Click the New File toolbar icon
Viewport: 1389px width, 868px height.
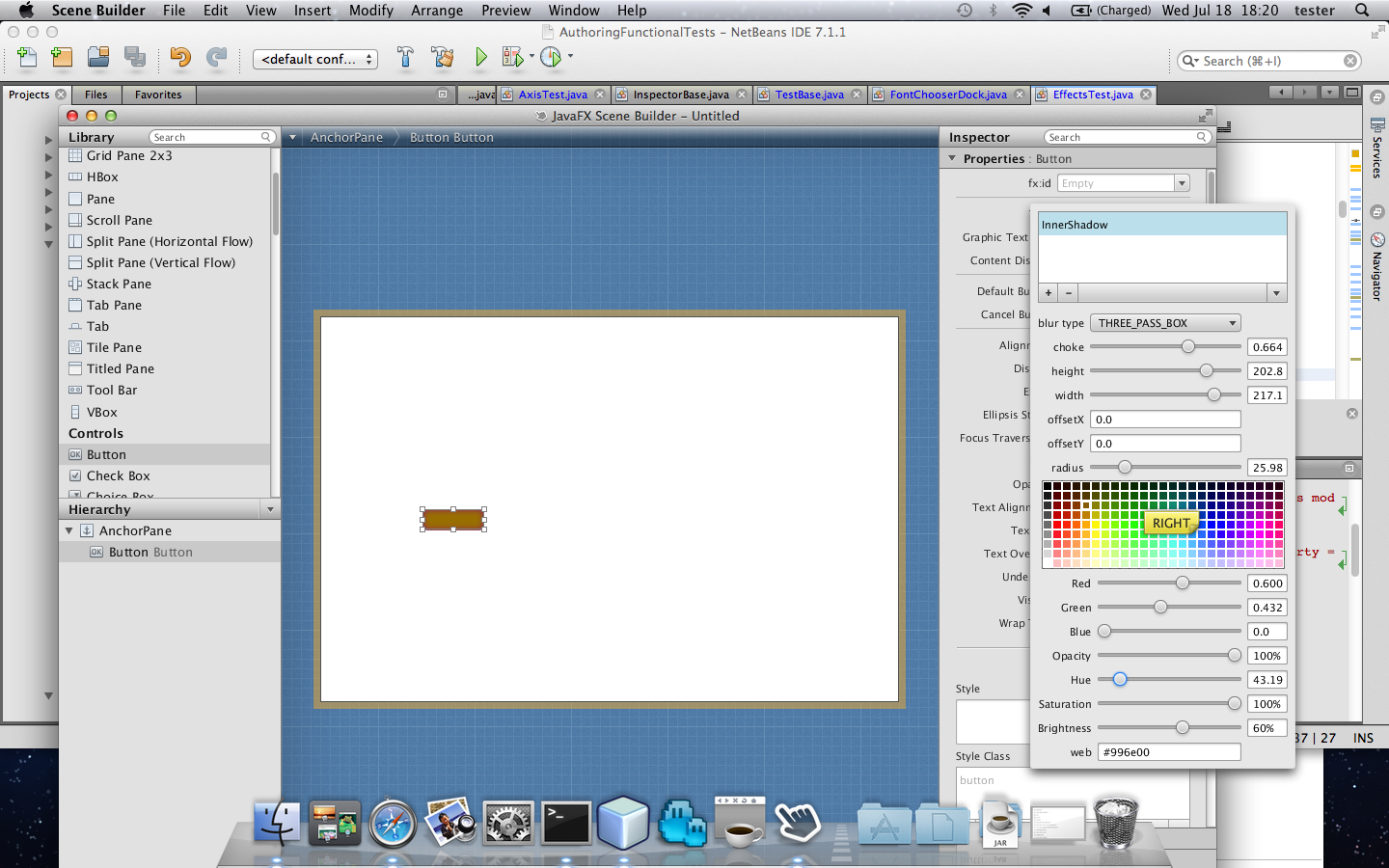tap(27, 58)
